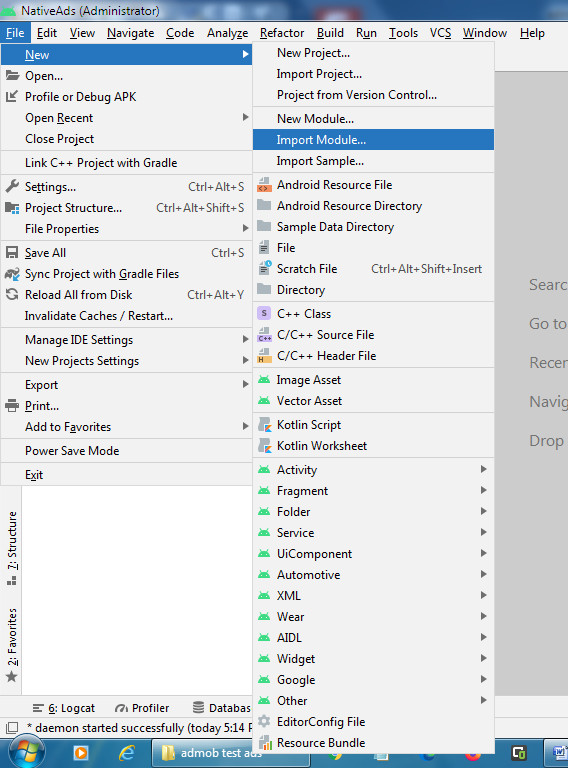Expand the Automotive submenu arrow
568x768 pixels.
[484, 574]
